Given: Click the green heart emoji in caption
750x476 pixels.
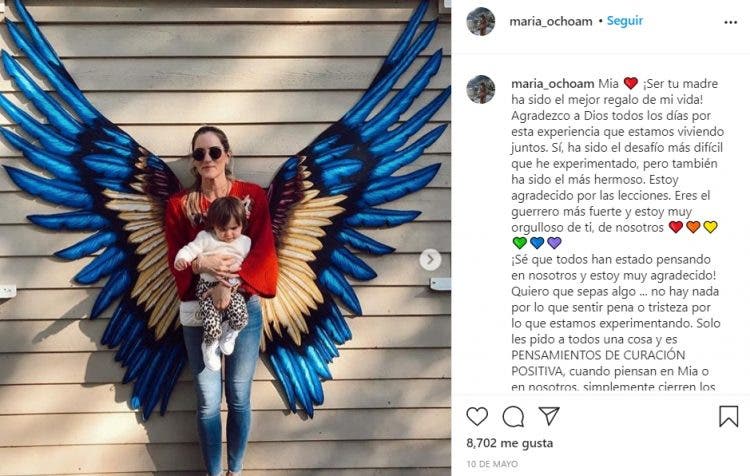Looking at the screenshot, I should click(x=519, y=243).
